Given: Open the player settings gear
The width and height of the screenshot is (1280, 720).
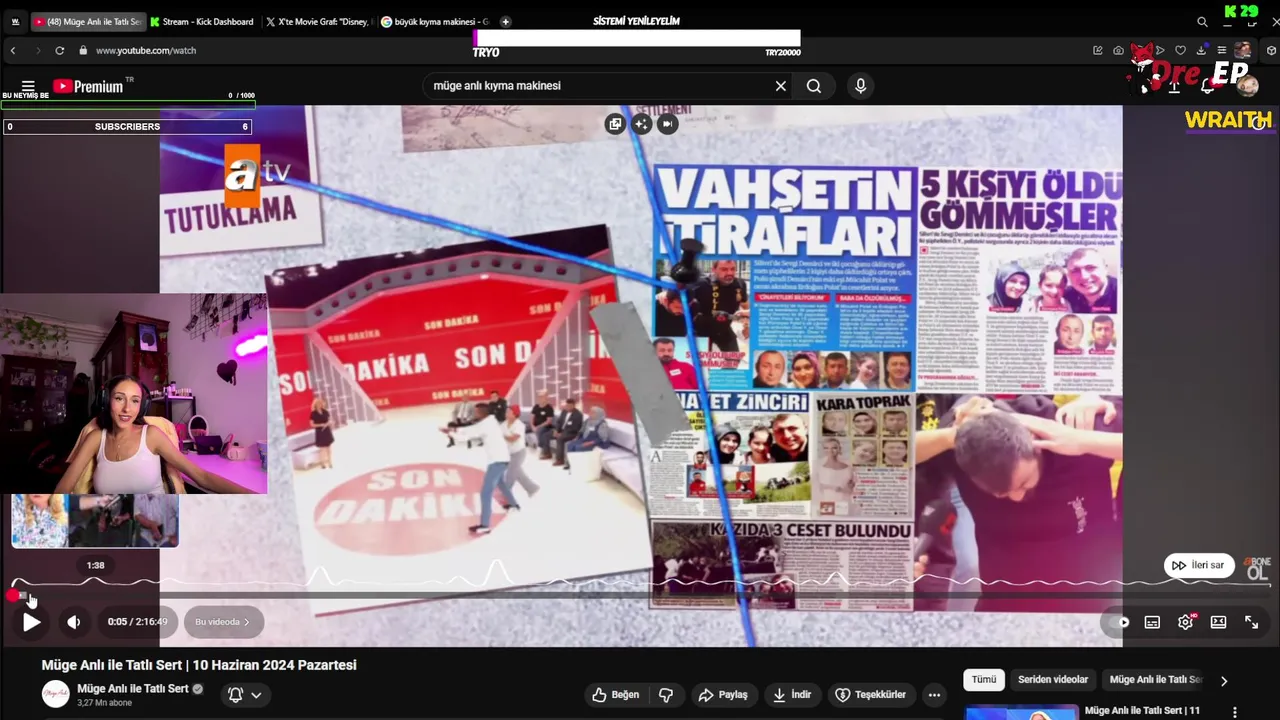Looking at the screenshot, I should click(1185, 622).
